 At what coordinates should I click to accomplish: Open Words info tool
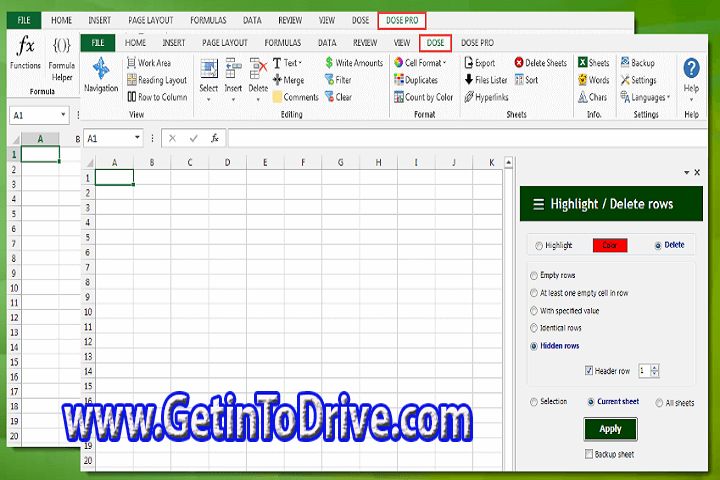pos(593,80)
